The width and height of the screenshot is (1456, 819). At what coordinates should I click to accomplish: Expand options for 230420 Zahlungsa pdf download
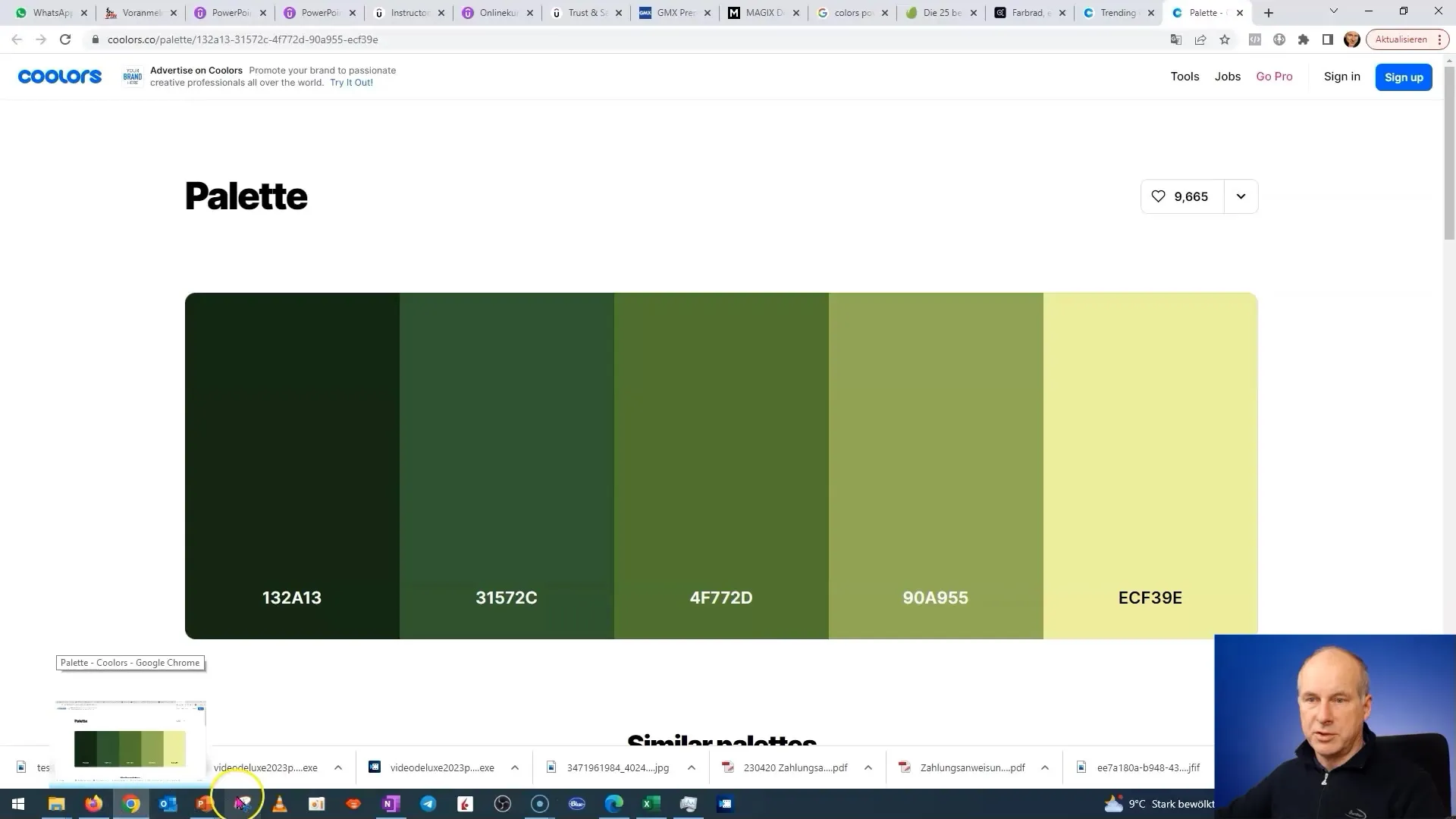(868, 767)
